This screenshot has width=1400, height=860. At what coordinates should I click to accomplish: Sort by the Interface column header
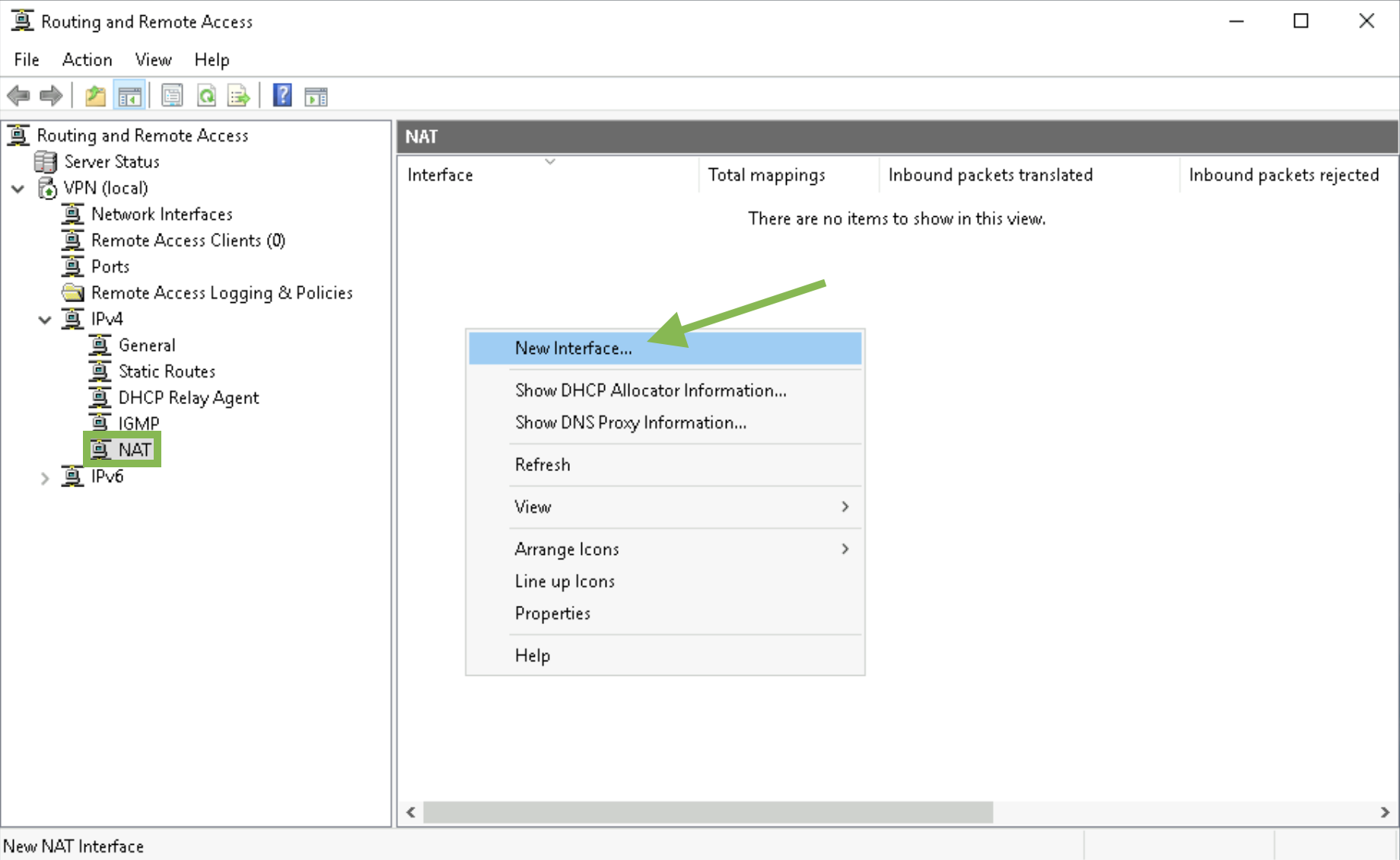(548, 175)
